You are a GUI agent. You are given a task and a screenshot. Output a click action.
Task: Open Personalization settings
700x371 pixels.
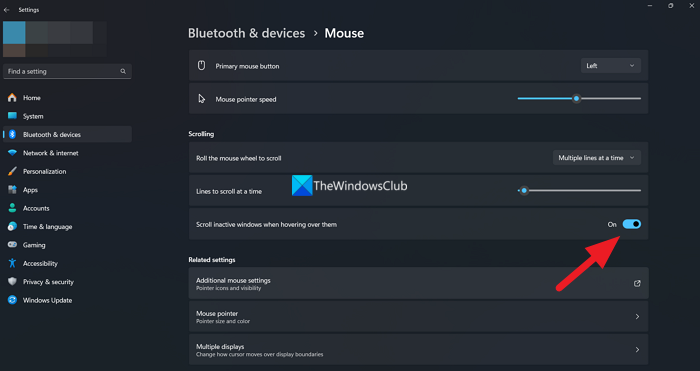click(x=67, y=171)
